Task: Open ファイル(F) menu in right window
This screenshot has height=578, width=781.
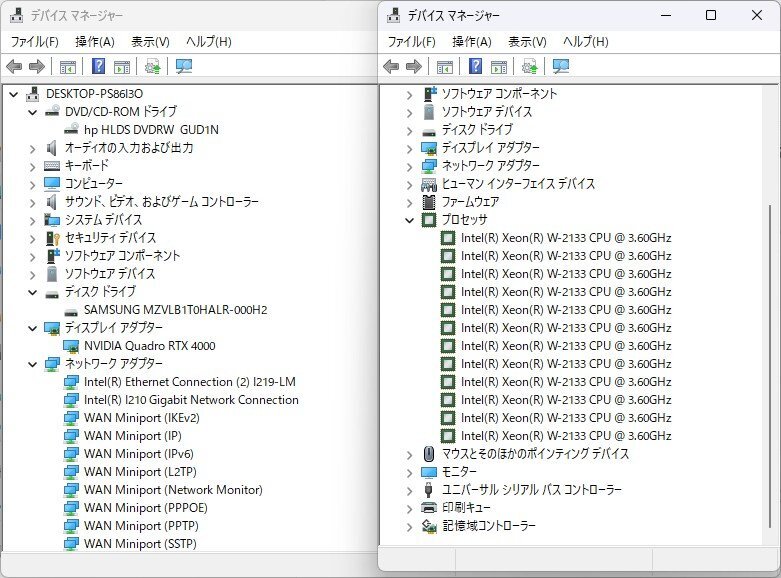Action: pyautogui.click(x=411, y=42)
